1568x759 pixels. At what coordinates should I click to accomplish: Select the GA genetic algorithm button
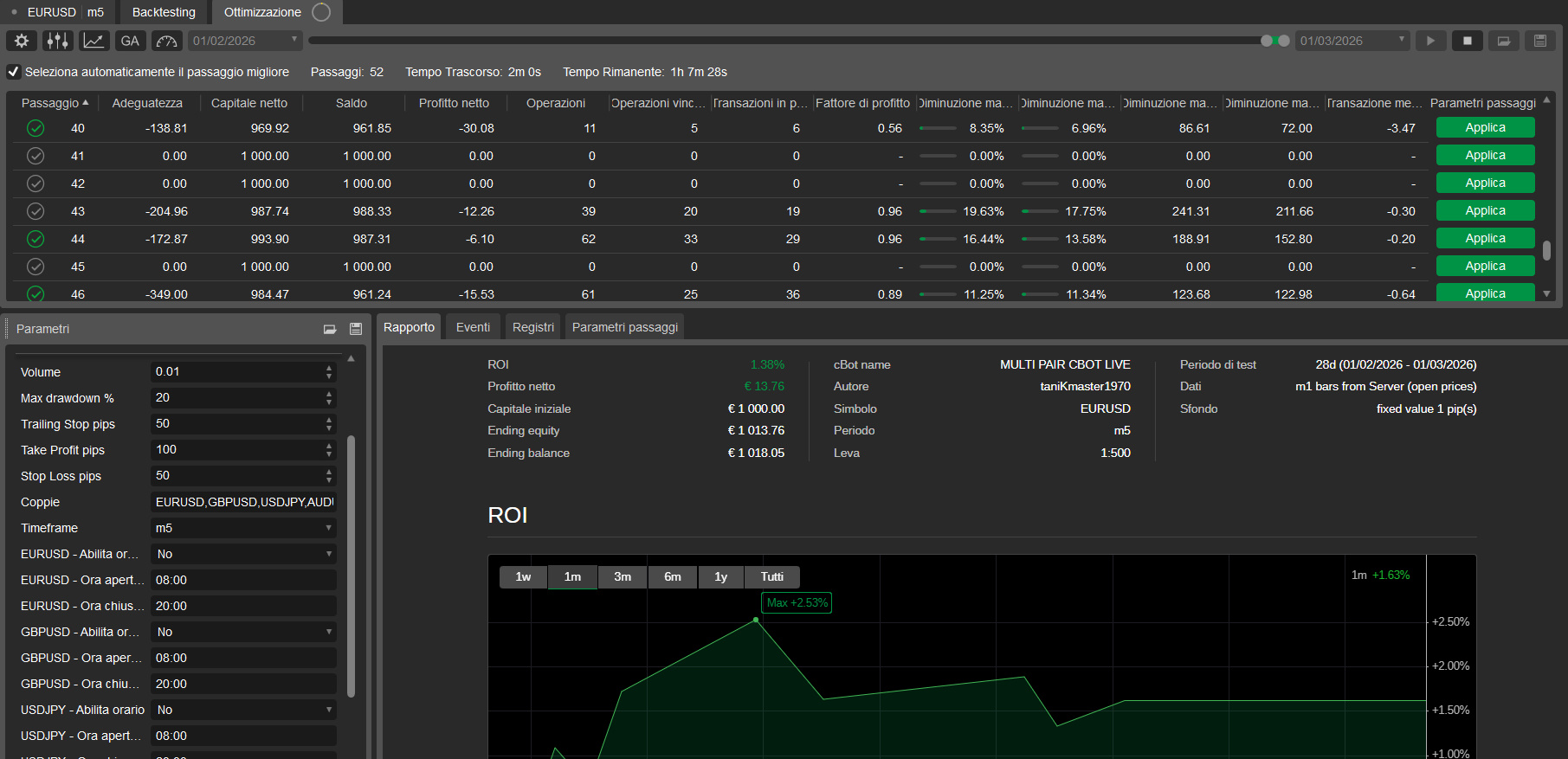[x=131, y=41]
